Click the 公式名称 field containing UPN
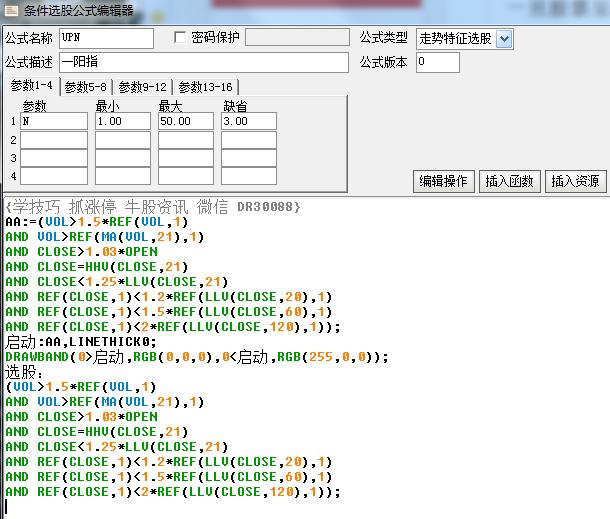The width and height of the screenshot is (610, 519). [x=106, y=38]
